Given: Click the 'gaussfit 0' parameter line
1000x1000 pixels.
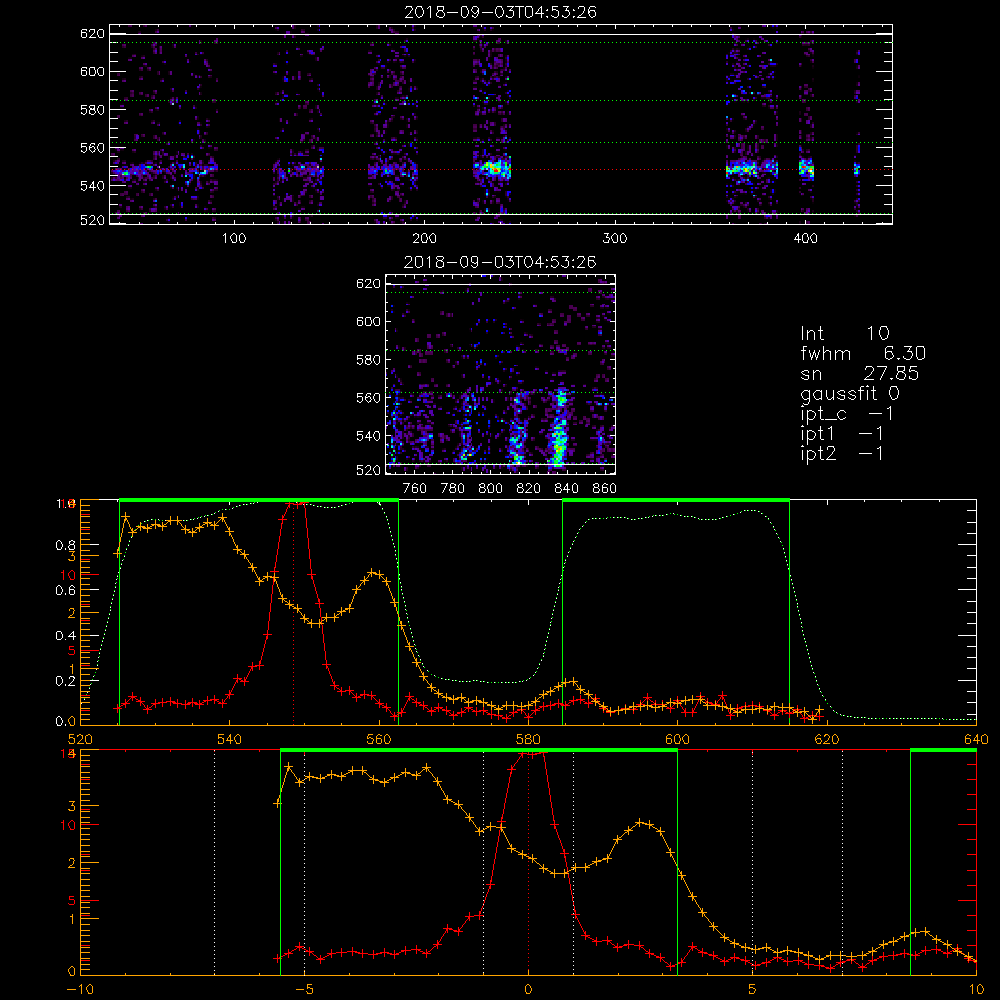Looking at the screenshot, I should click(x=850, y=393).
